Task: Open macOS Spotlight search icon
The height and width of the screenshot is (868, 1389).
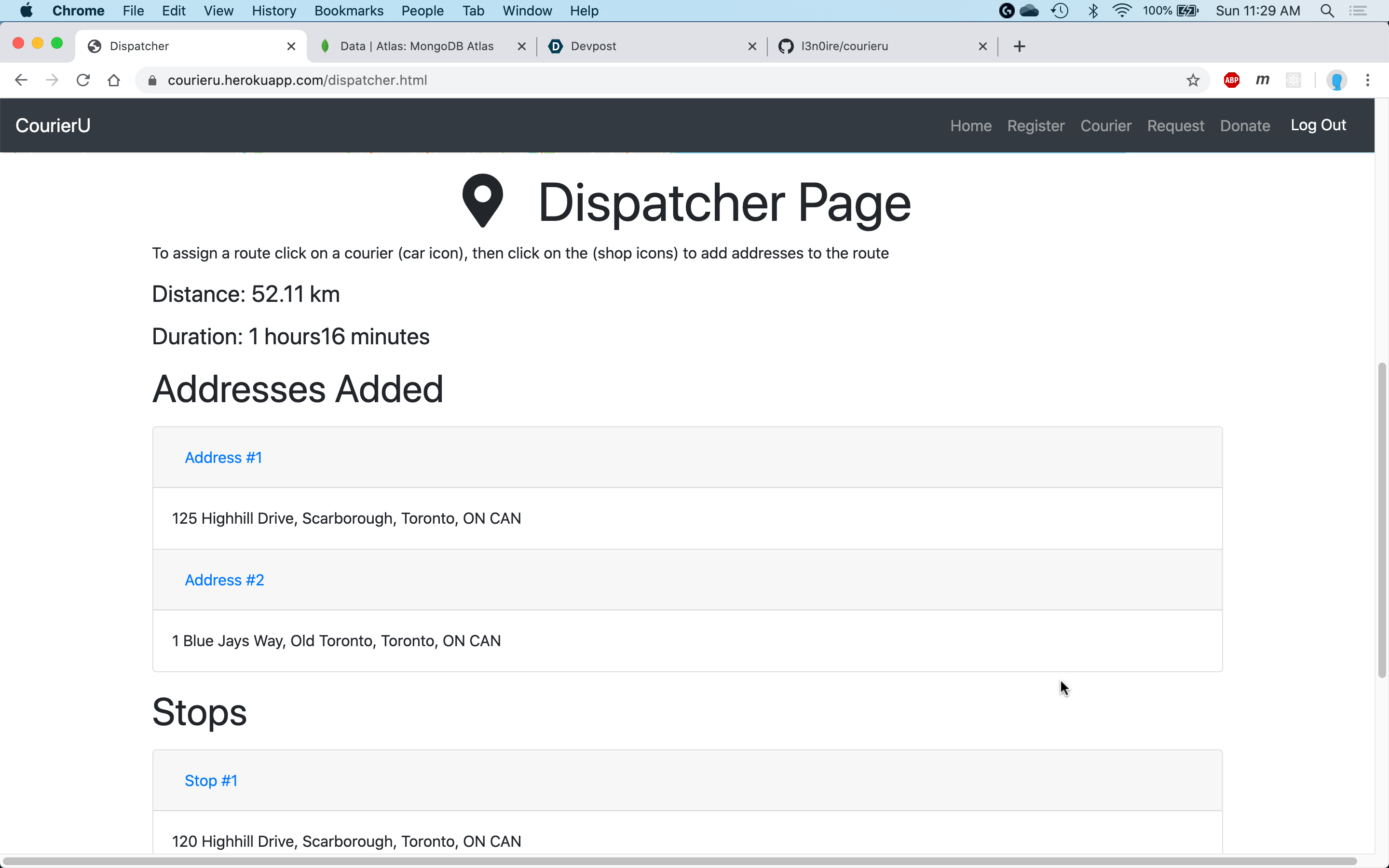Action: (1326, 11)
